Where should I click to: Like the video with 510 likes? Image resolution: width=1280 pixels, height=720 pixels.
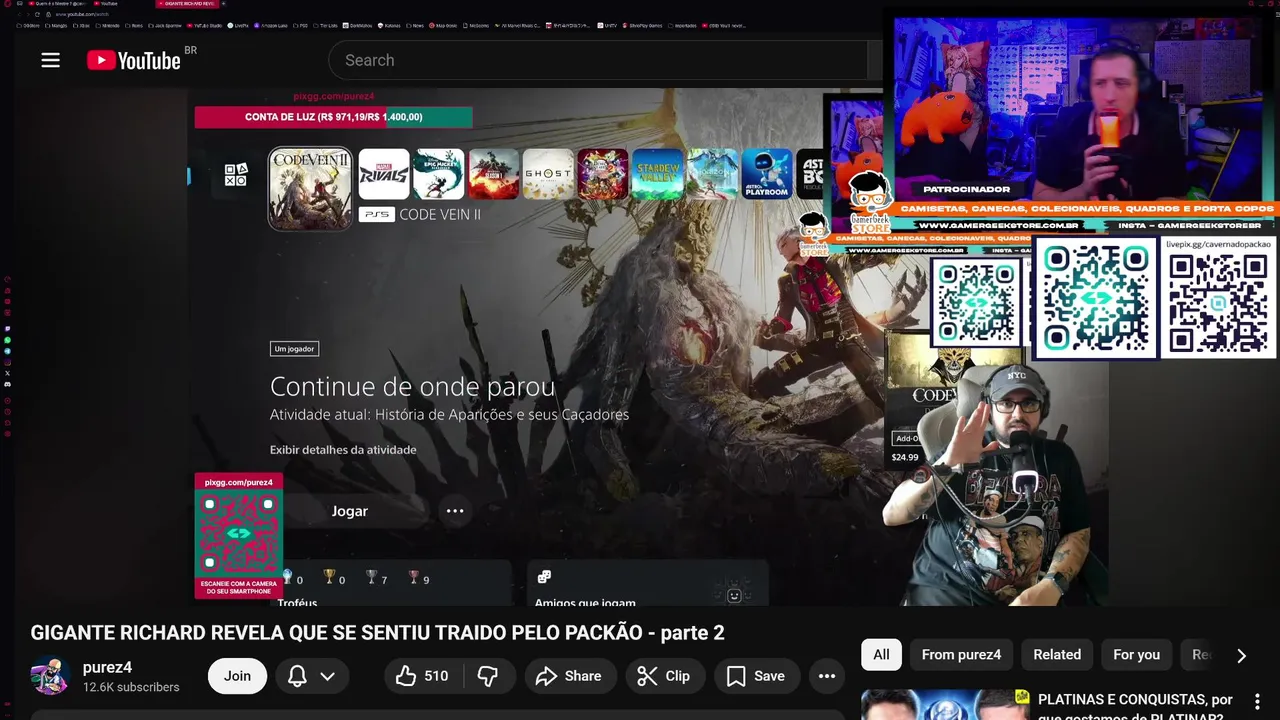tap(421, 676)
